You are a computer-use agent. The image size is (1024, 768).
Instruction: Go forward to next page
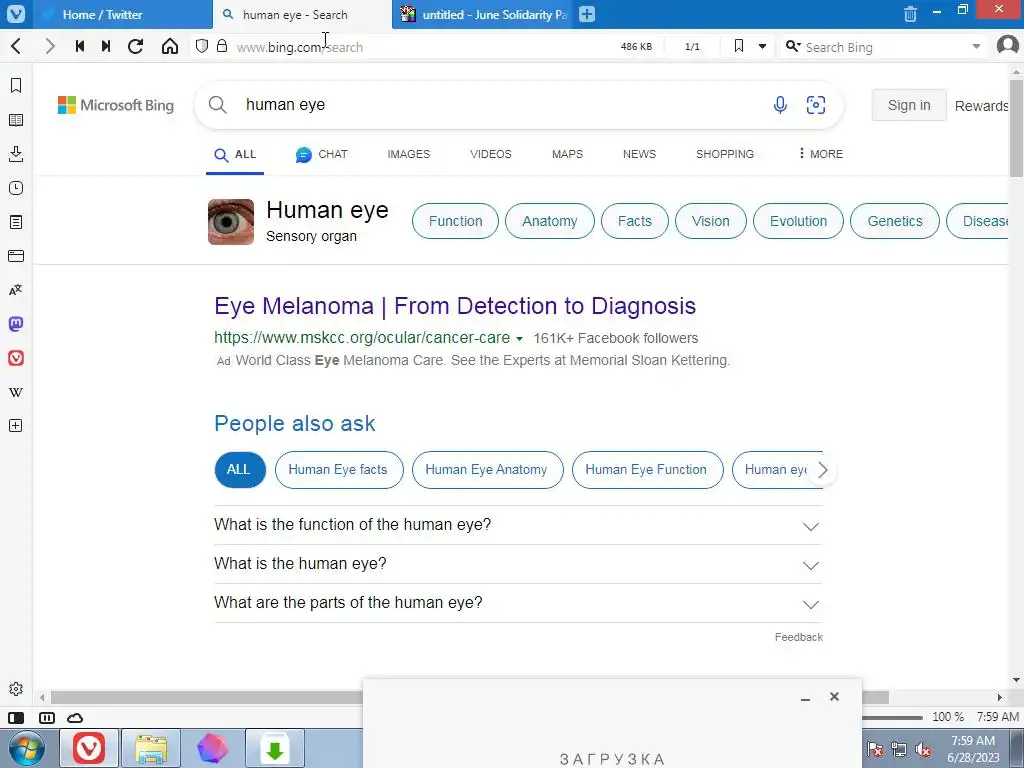point(50,46)
